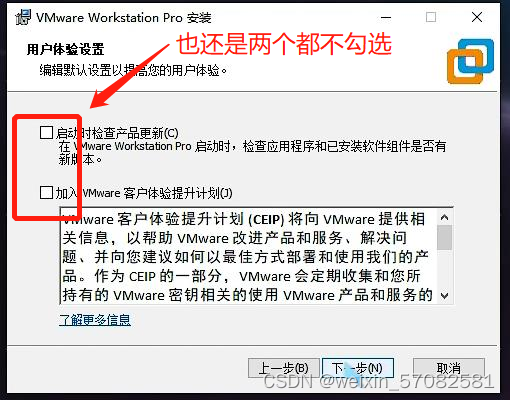Click the scroll-down arrow in CEIP text box

click(x=444, y=295)
